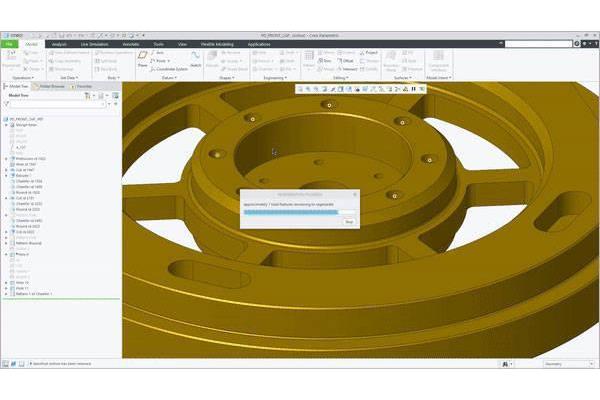Open the Geometry selection filter dropdown

[x=569, y=364]
